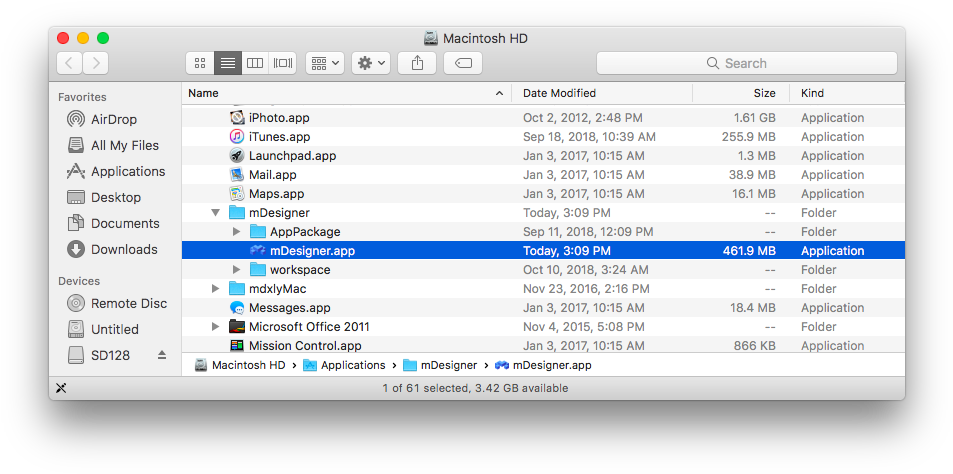This screenshot has height=474, width=953.
Task: Switch to column view
Action: tap(255, 63)
